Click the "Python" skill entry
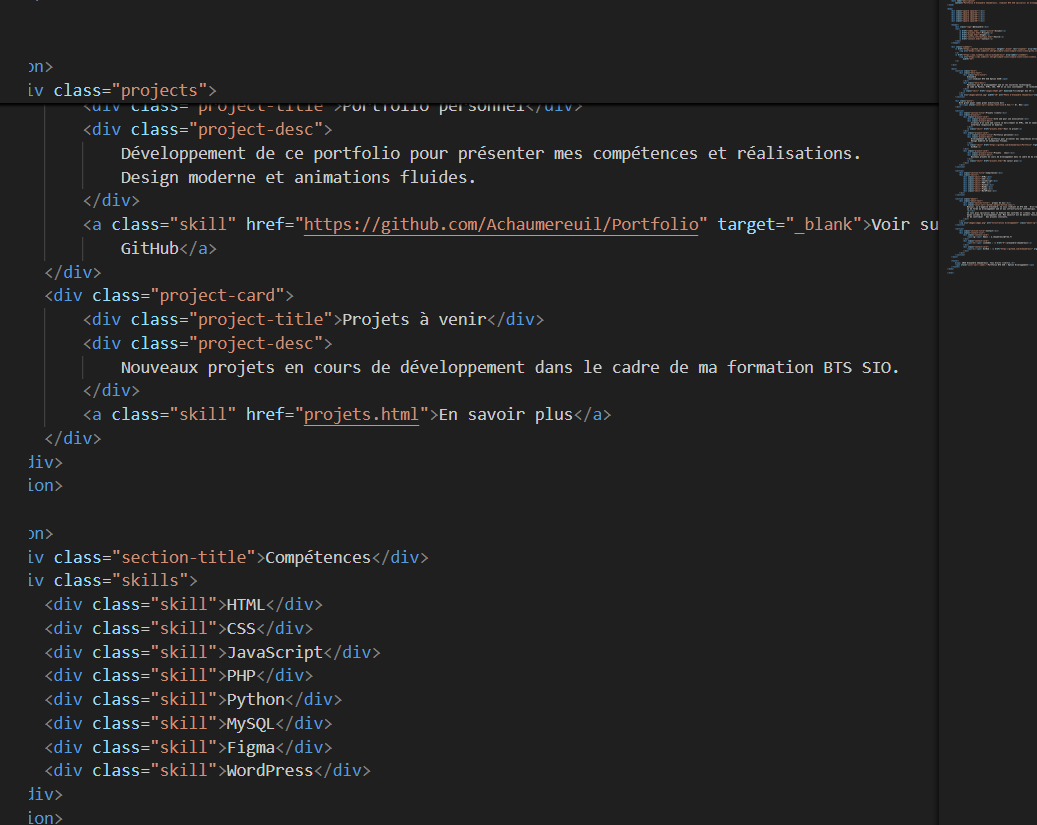Image resolution: width=1037 pixels, height=825 pixels. [256, 700]
